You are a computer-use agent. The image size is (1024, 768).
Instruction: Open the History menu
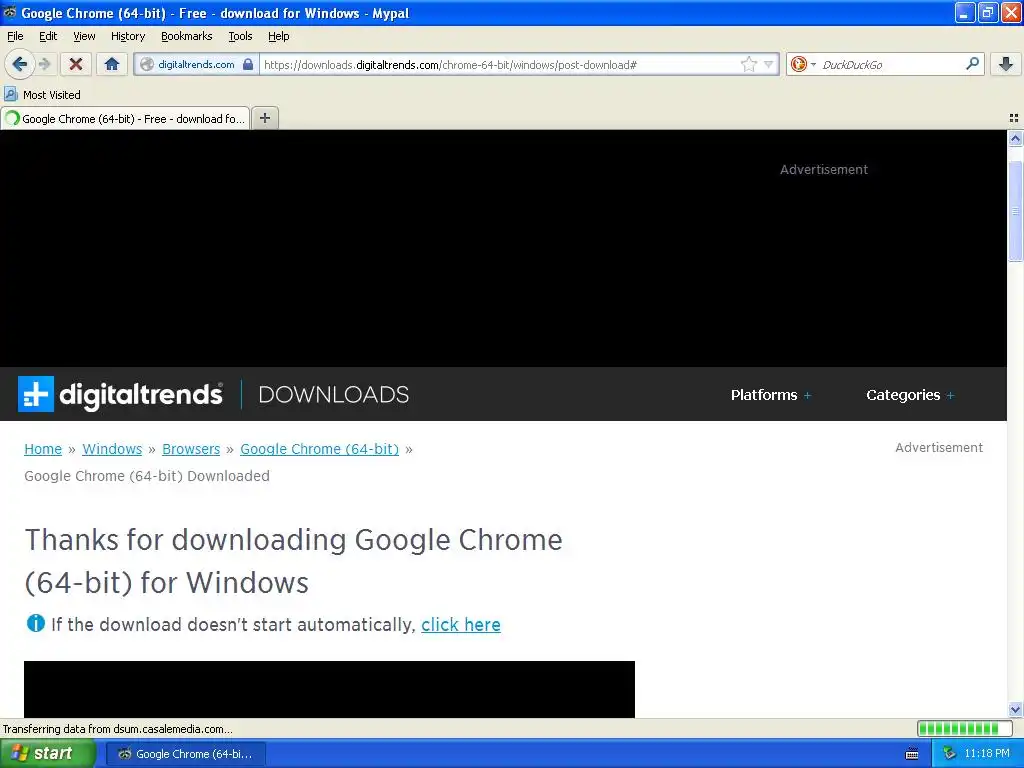(x=127, y=36)
